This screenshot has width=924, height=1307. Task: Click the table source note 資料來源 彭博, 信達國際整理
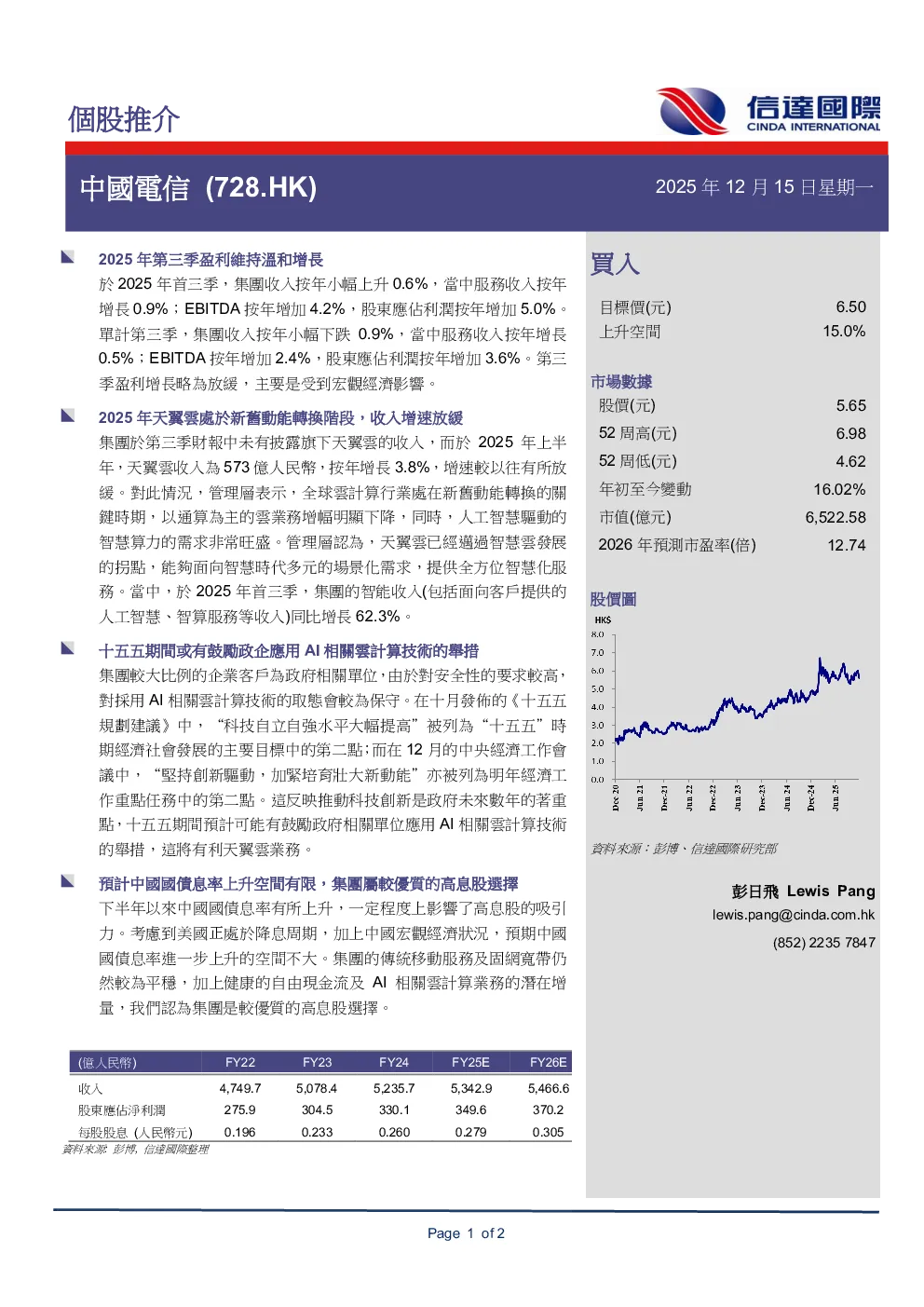(135, 1150)
